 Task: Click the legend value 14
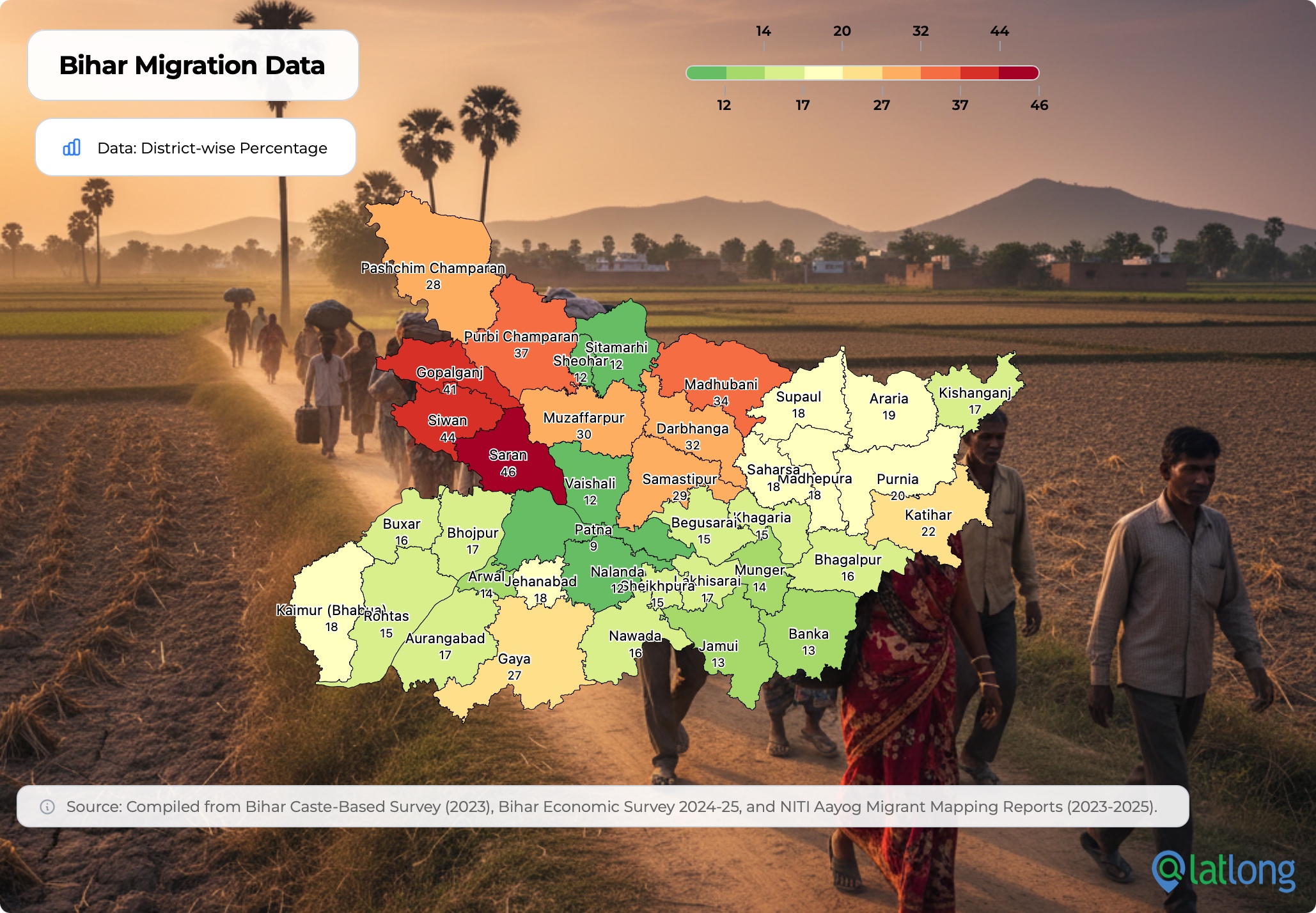764,31
